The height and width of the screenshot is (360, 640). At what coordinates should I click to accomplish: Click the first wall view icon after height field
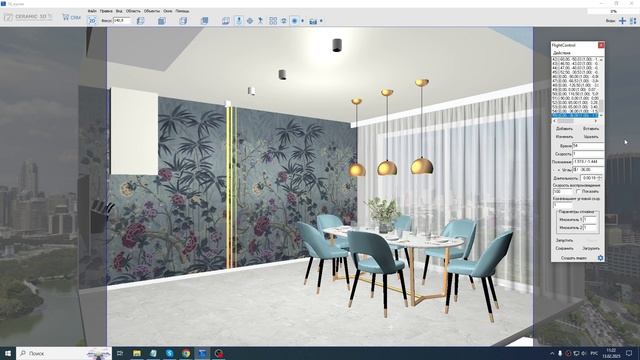(x=140, y=20)
